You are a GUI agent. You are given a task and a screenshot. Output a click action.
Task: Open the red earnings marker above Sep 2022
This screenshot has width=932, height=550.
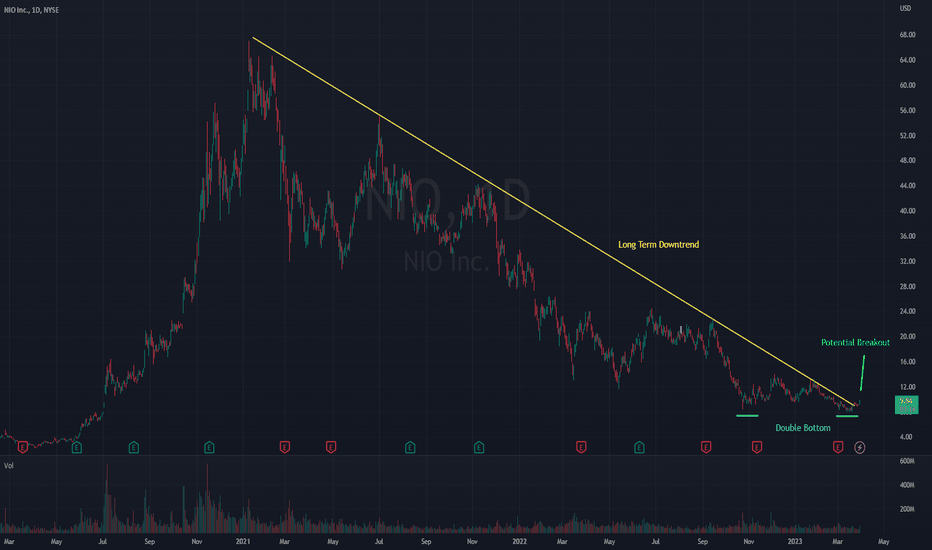coord(706,447)
